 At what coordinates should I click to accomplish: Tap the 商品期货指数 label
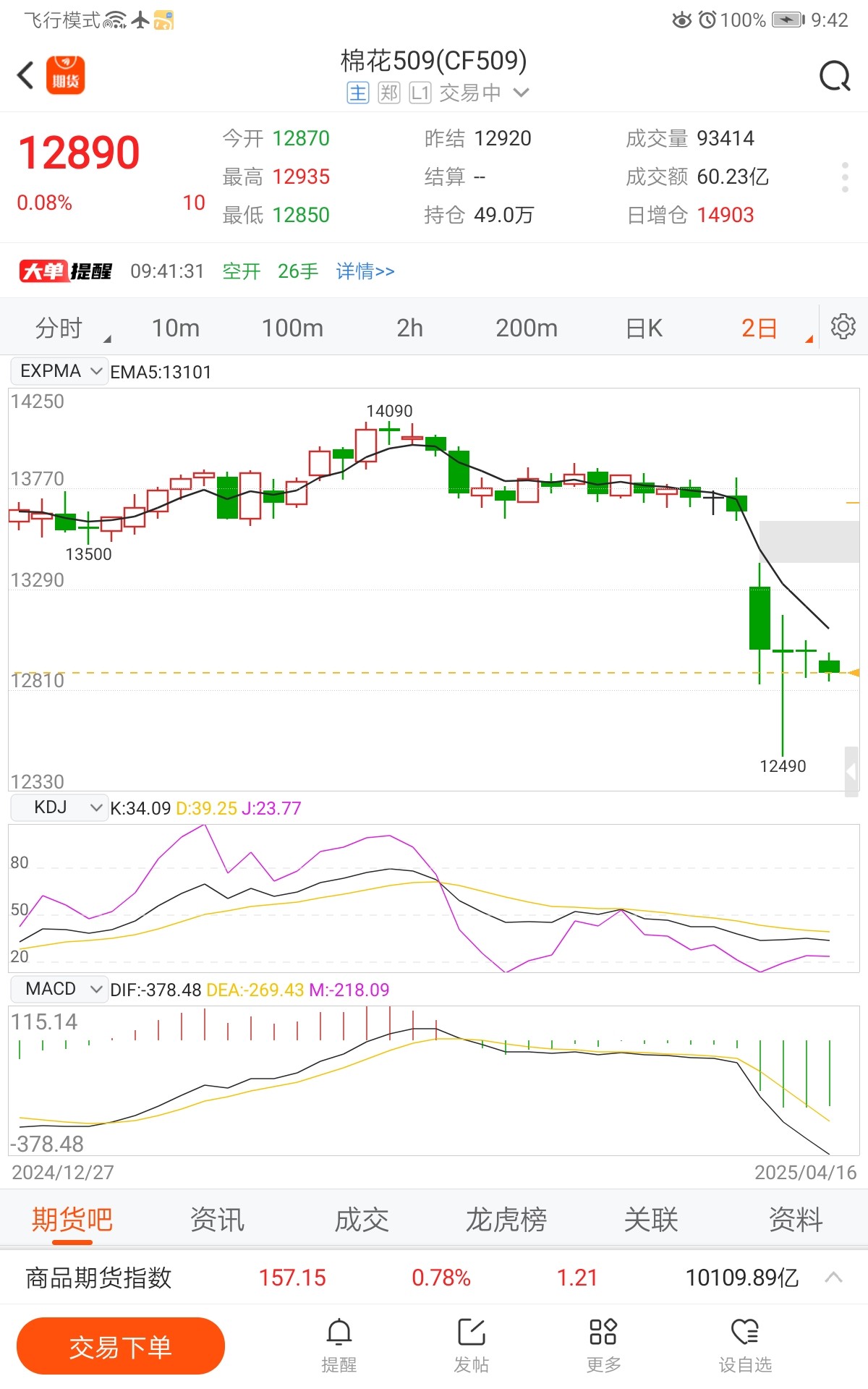pos(98,1278)
